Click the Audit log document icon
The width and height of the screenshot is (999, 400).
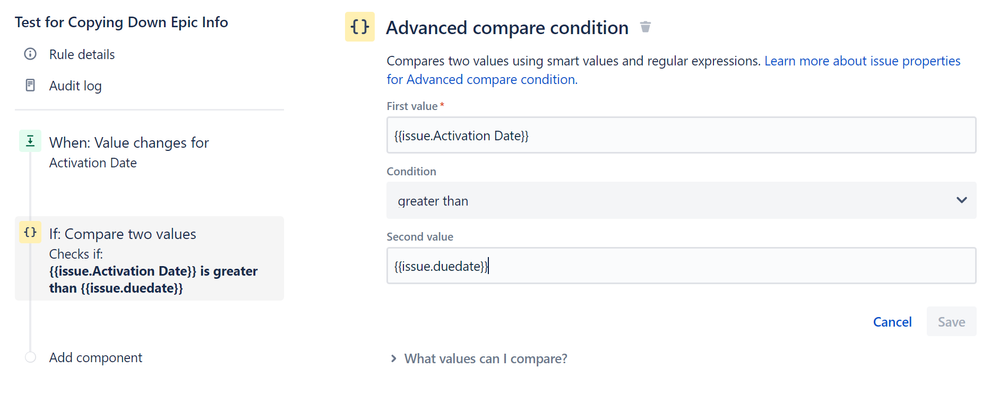click(30, 86)
